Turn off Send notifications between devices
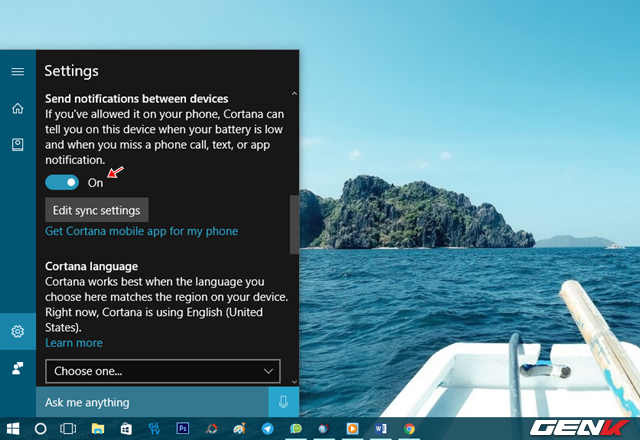 [62, 182]
